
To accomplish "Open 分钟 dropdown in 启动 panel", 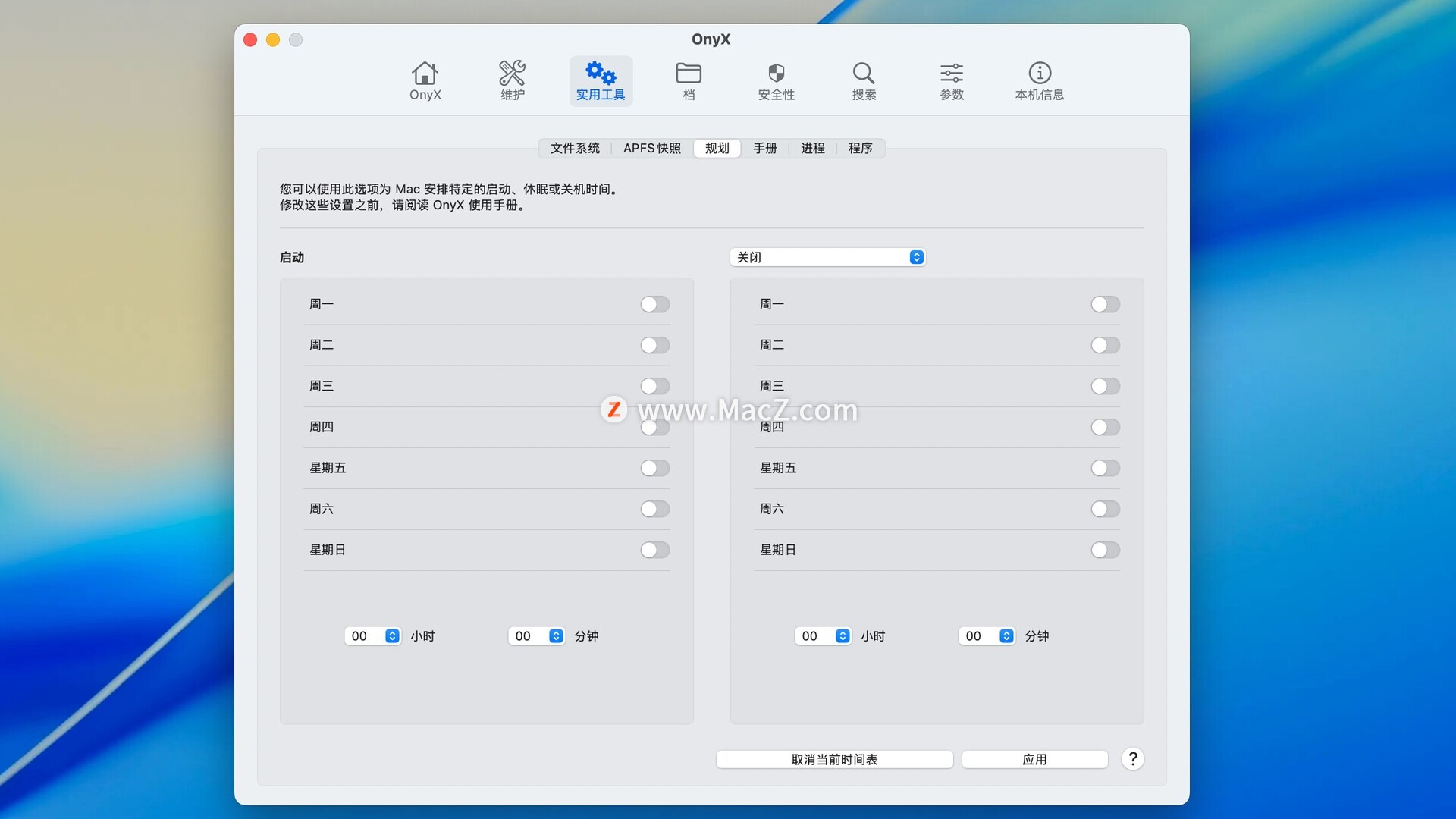I will tap(536, 635).
